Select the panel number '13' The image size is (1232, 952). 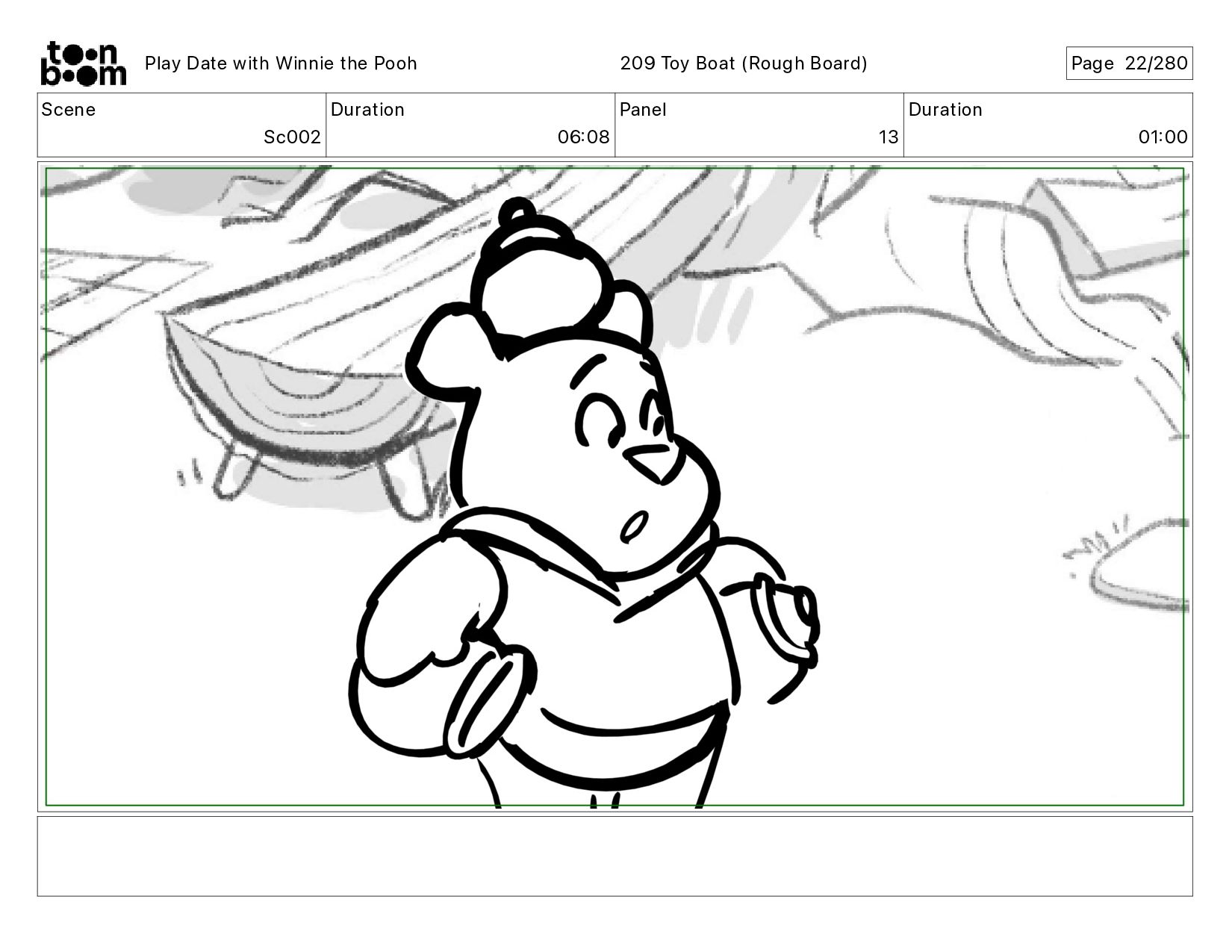[889, 137]
